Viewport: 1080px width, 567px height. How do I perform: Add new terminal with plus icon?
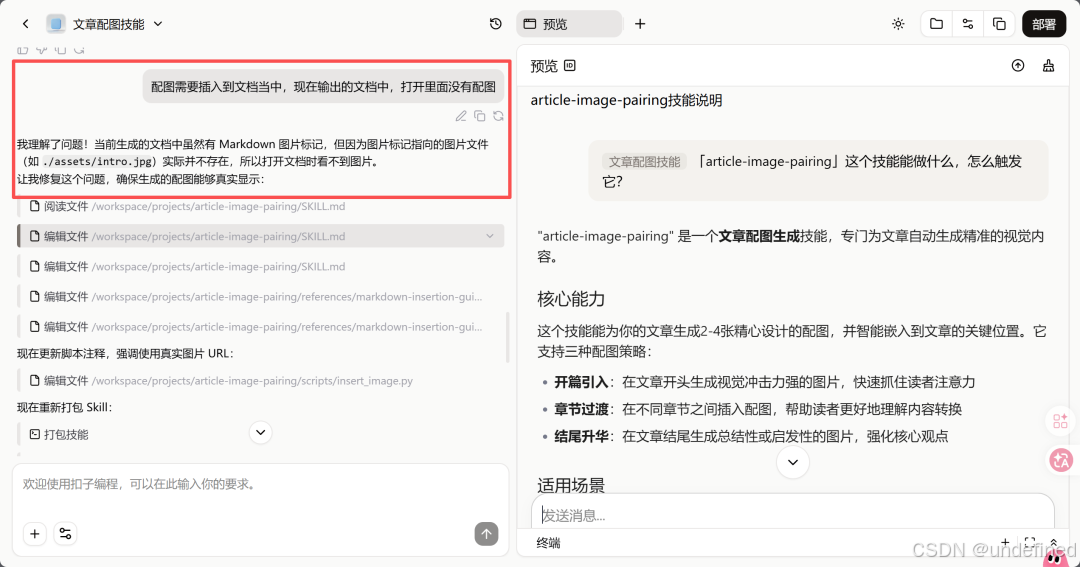pyautogui.click(x=1005, y=543)
